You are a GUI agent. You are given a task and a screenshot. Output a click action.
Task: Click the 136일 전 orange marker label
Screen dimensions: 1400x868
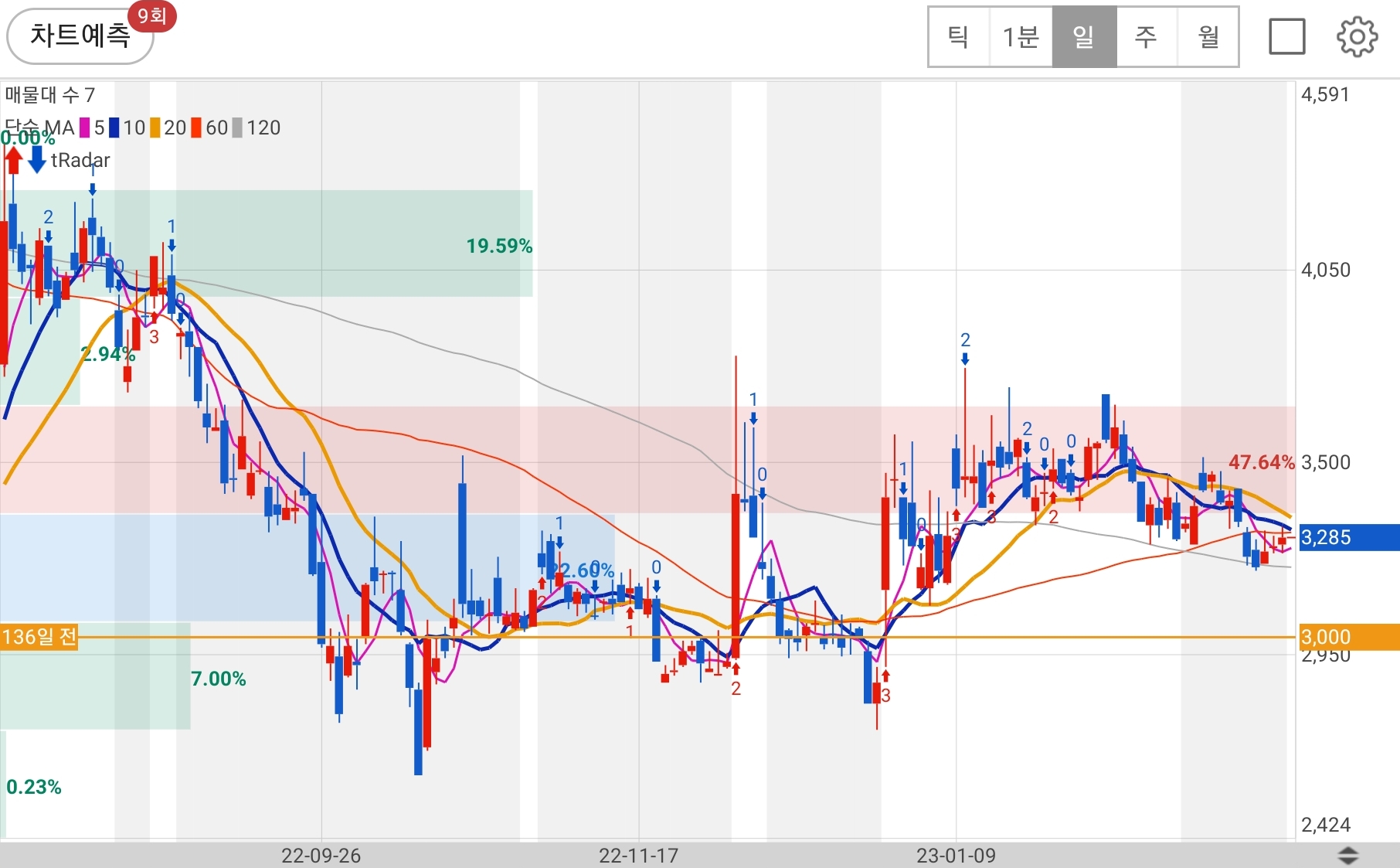coord(39,637)
